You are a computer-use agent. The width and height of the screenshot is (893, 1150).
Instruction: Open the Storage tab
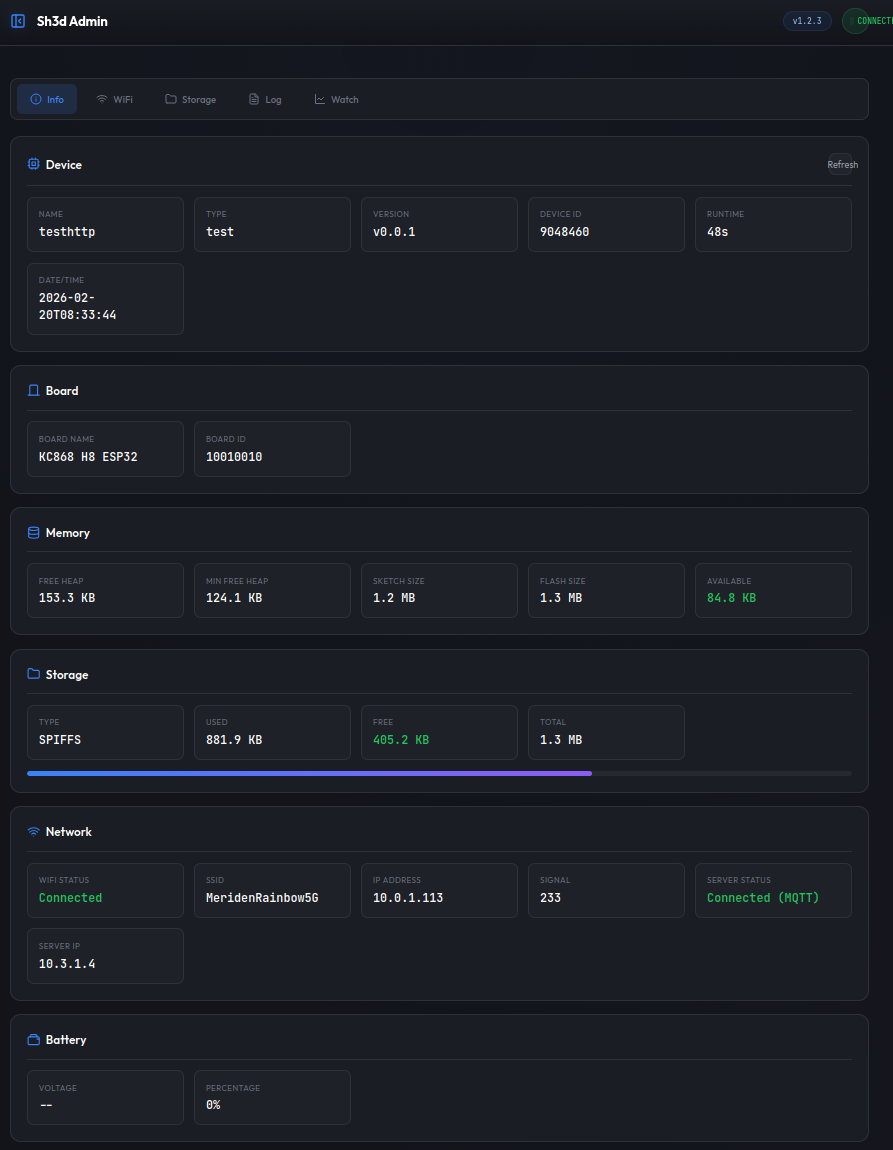click(x=190, y=100)
